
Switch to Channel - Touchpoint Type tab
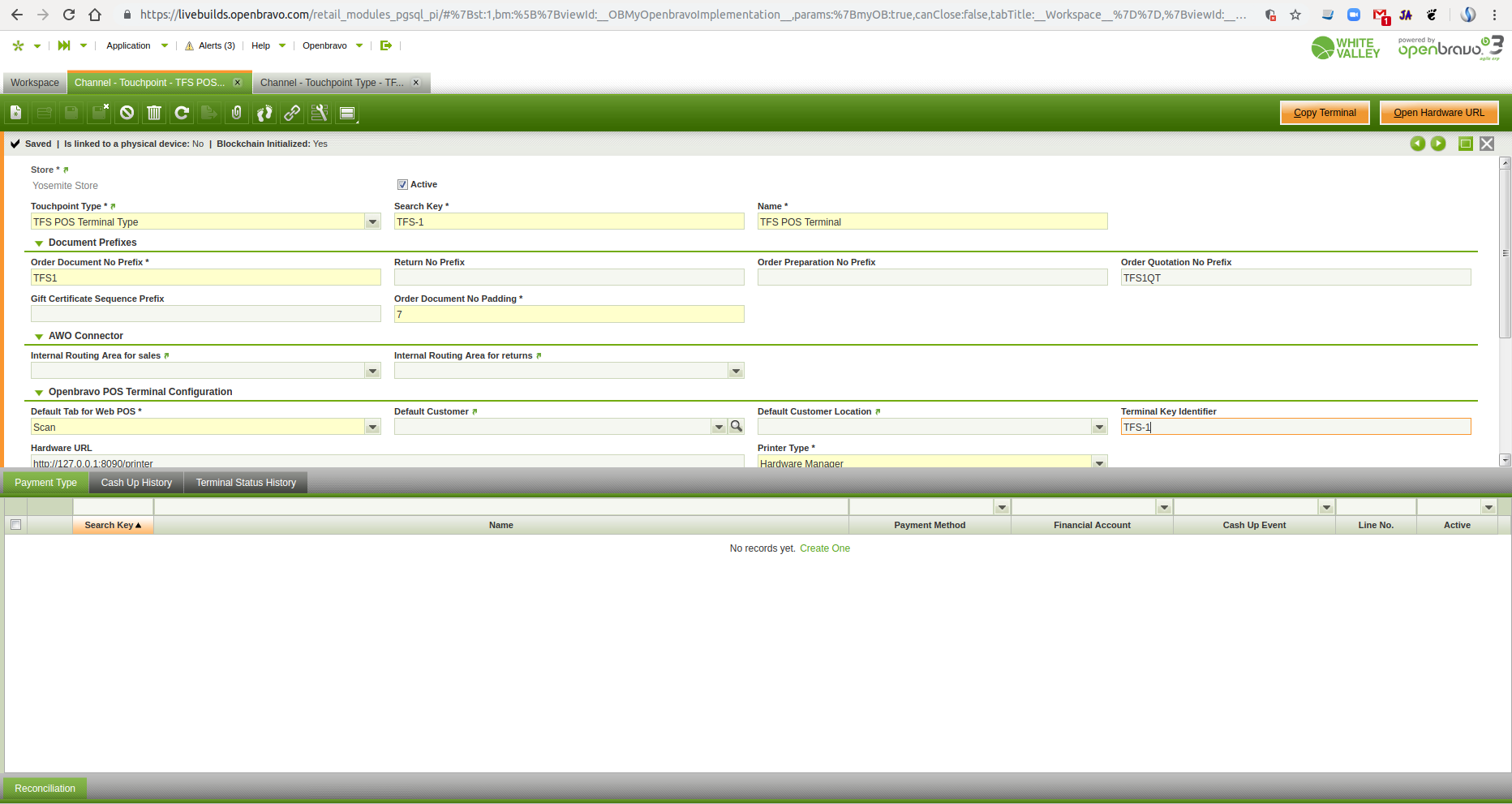341,83
